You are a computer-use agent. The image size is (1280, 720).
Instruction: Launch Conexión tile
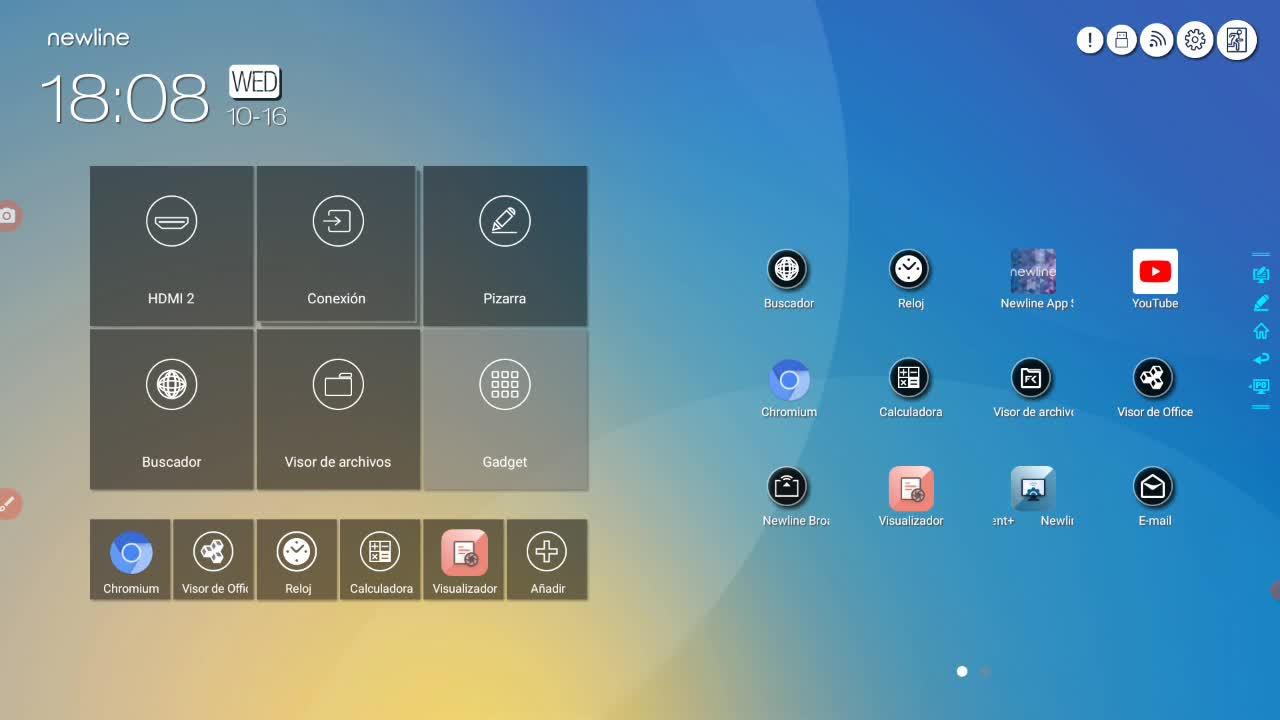[x=337, y=245]
